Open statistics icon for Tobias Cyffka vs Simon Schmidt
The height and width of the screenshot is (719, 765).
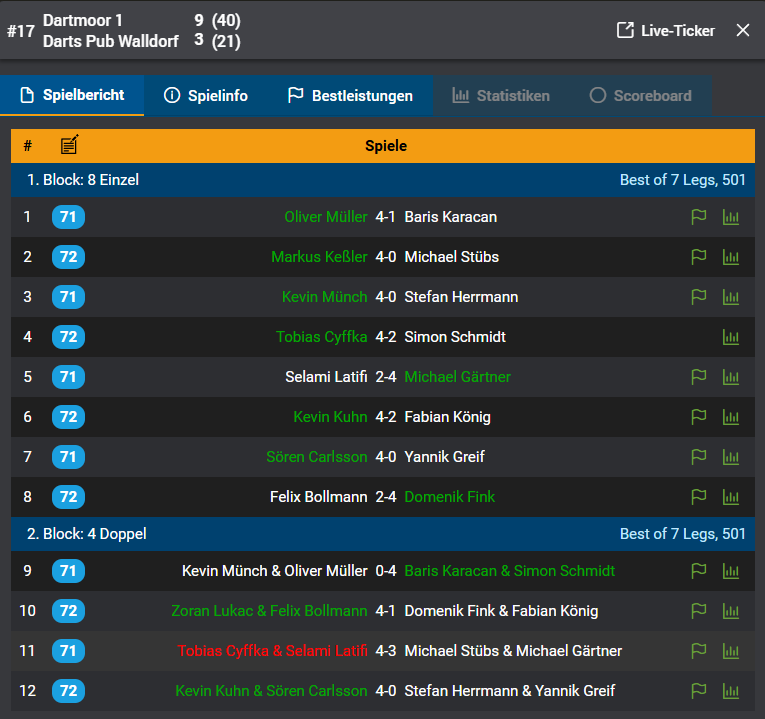(x=731, y=337)
